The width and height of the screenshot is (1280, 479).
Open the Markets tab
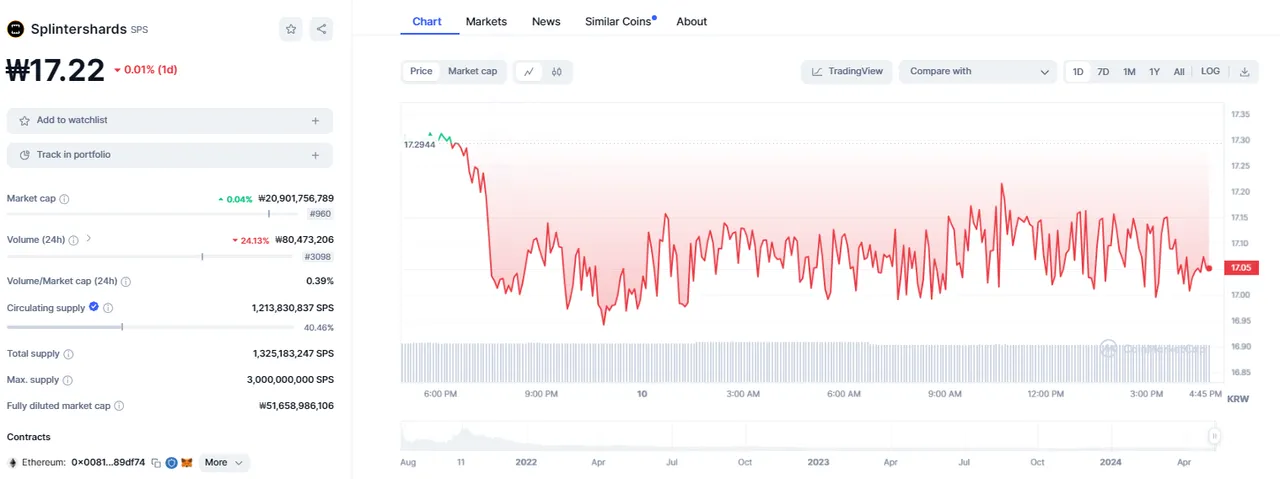[486, 21]
